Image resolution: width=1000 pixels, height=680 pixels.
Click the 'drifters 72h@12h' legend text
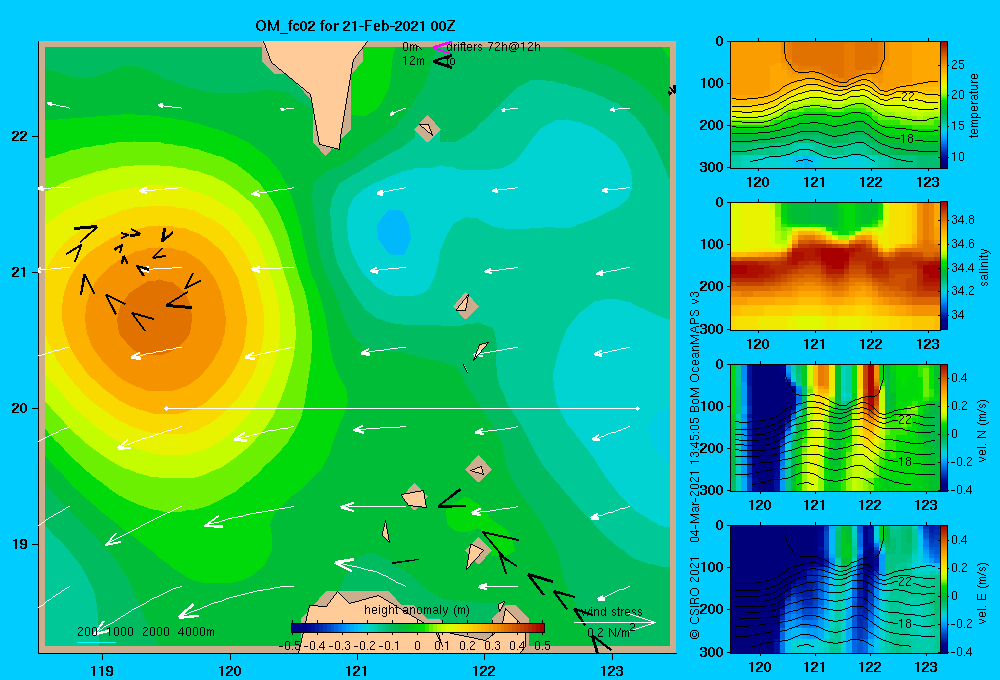(494, 47)
